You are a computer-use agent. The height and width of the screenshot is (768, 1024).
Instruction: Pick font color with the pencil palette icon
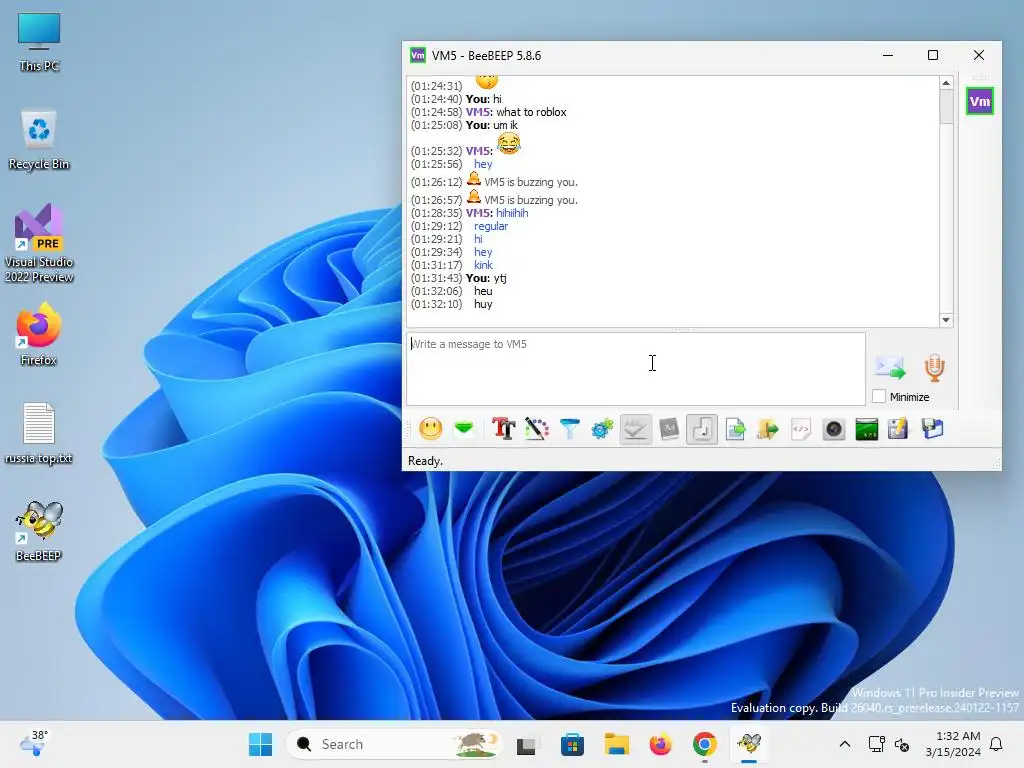pyautogui.click(x=537, y=429)
